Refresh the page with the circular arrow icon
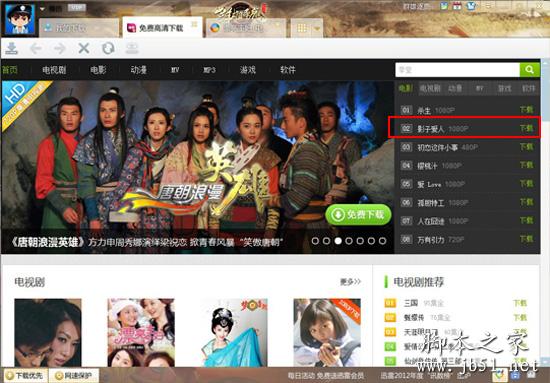550x383 pixels. point(108,48)
